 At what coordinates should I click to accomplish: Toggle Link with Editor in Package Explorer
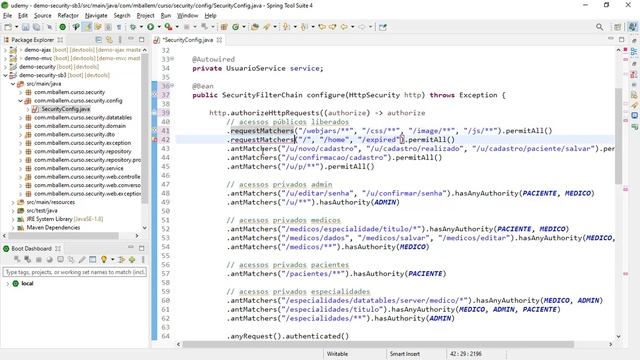(109, 40)
